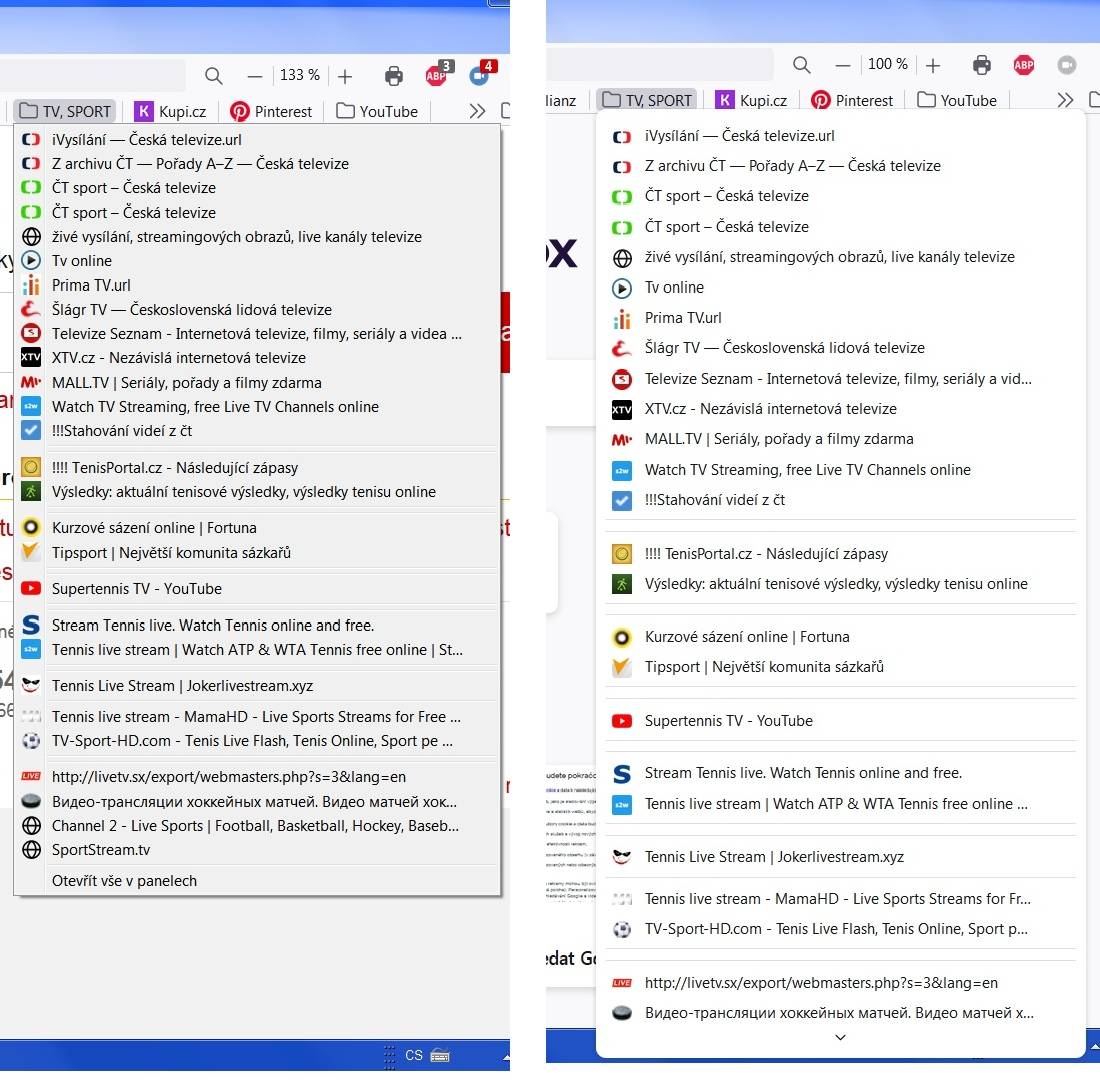Select XTV.cz entry in left menu
Screen dimensions: 1100x1083
point(257,357)
